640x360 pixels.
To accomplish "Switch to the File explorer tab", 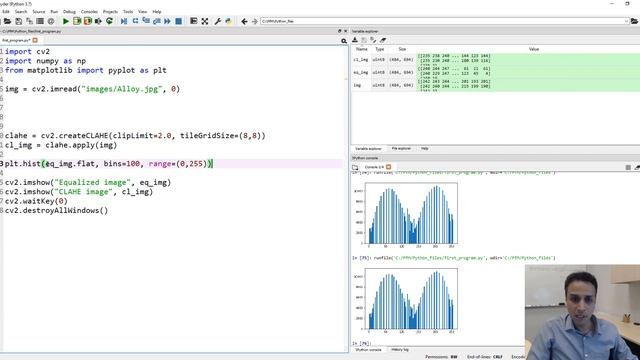I will 401,149.
